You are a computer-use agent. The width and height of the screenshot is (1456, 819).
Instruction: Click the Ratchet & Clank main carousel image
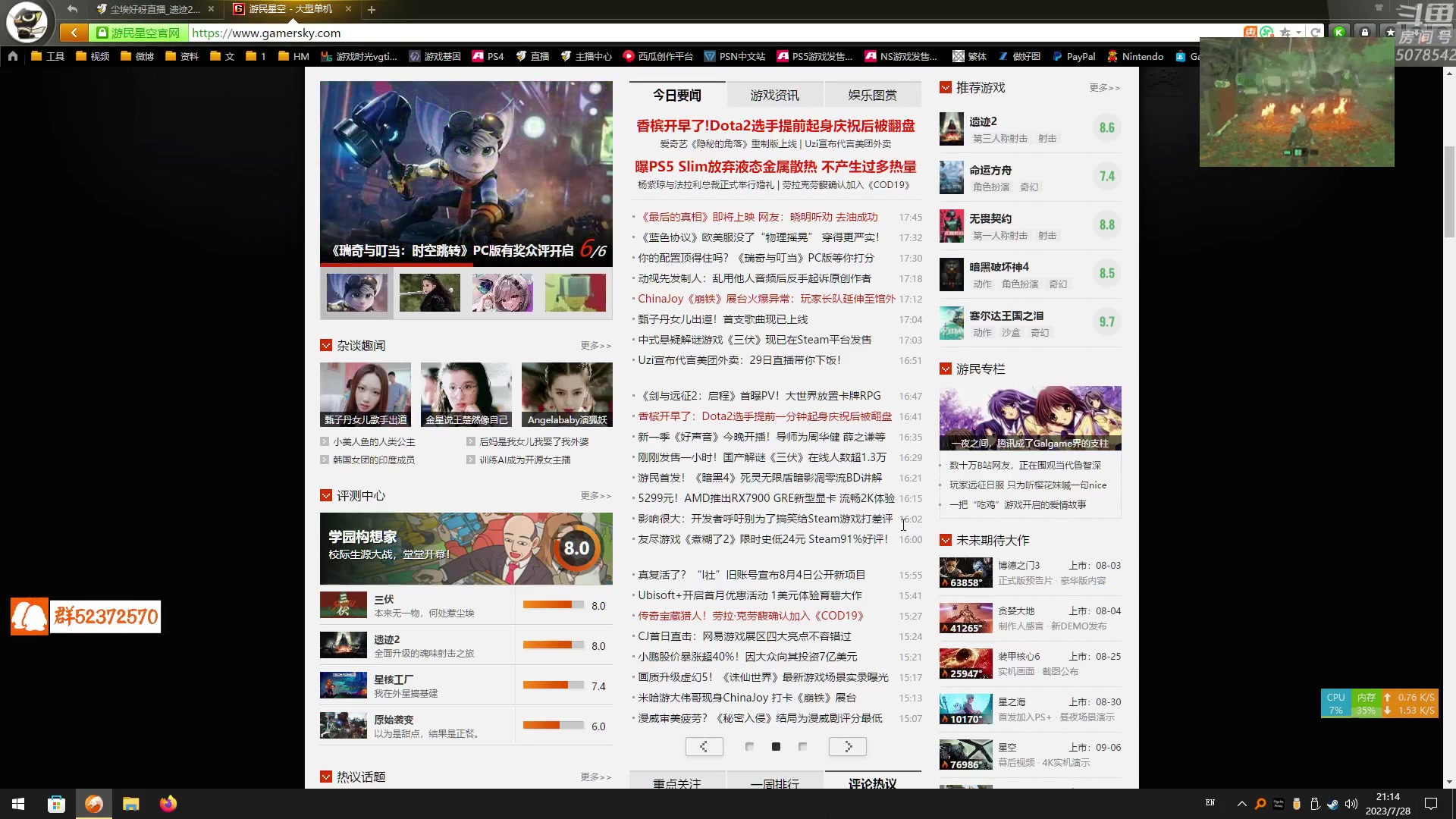pos(466,173)
